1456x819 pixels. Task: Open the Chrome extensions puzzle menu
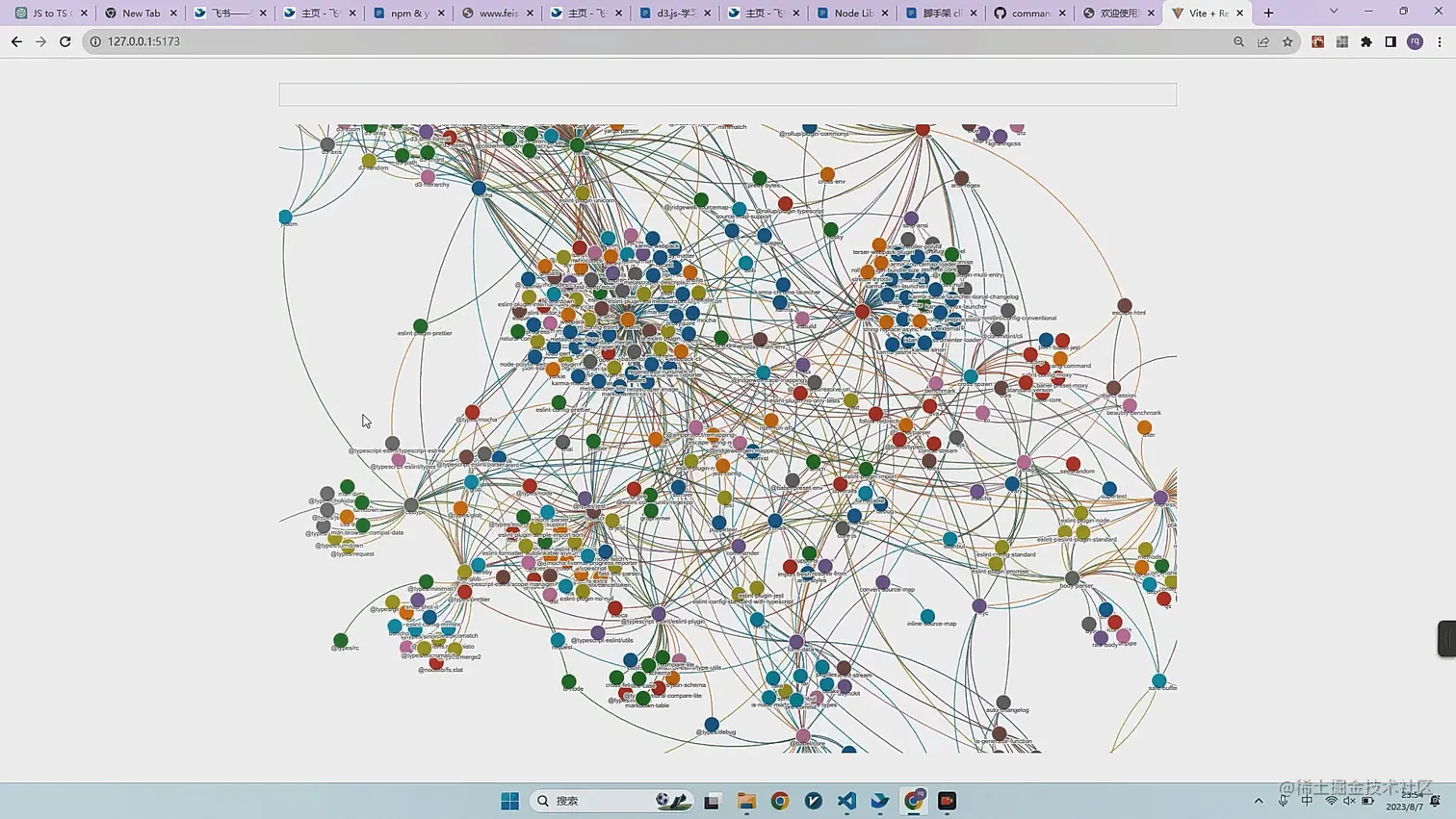pos(1366,41)
